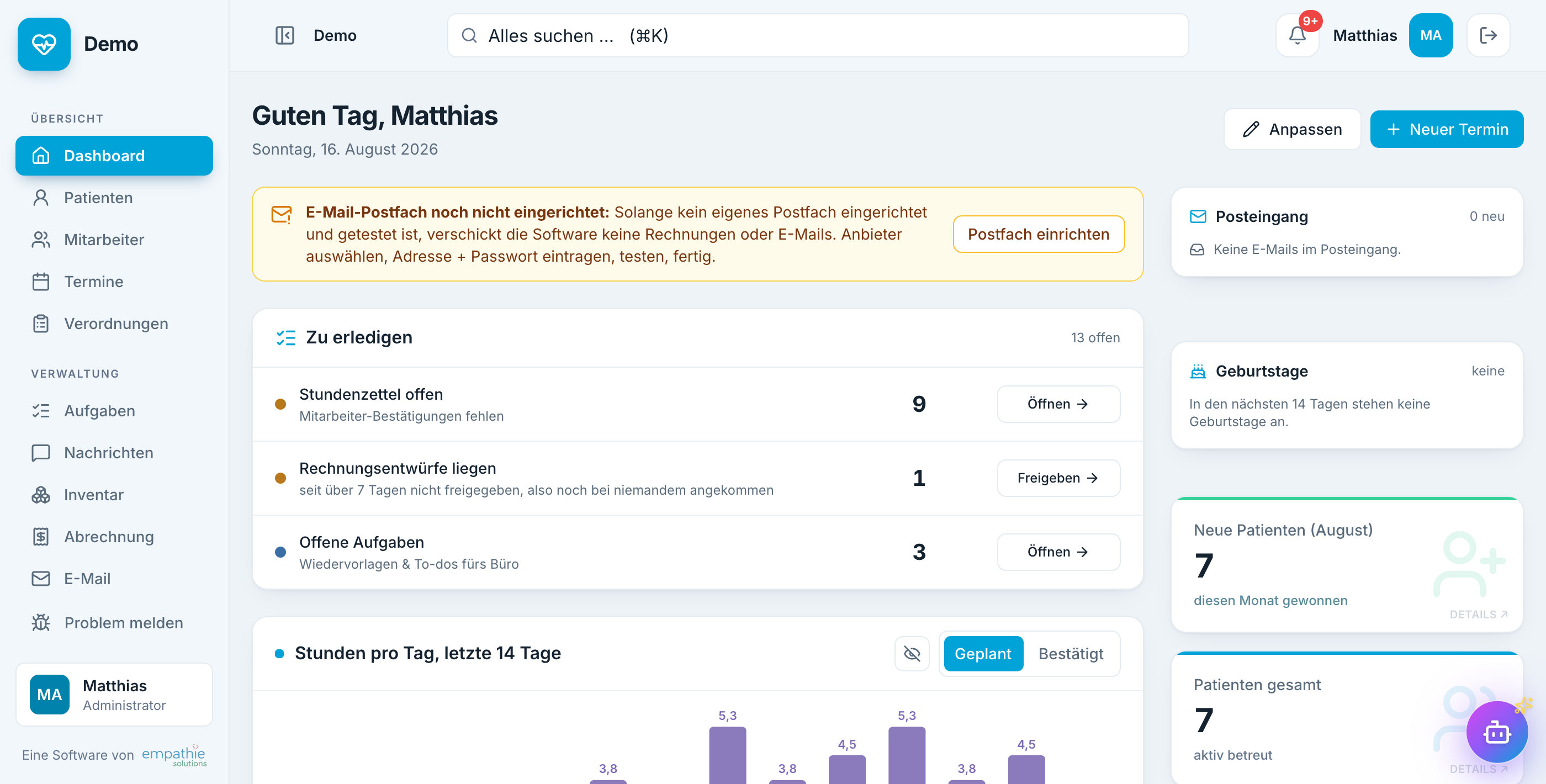Image resolution: width=1546 pixels, height=784 pixels.
Task: Open the notifications bell
Action: pyautogui.click(x=1297, y=35)
